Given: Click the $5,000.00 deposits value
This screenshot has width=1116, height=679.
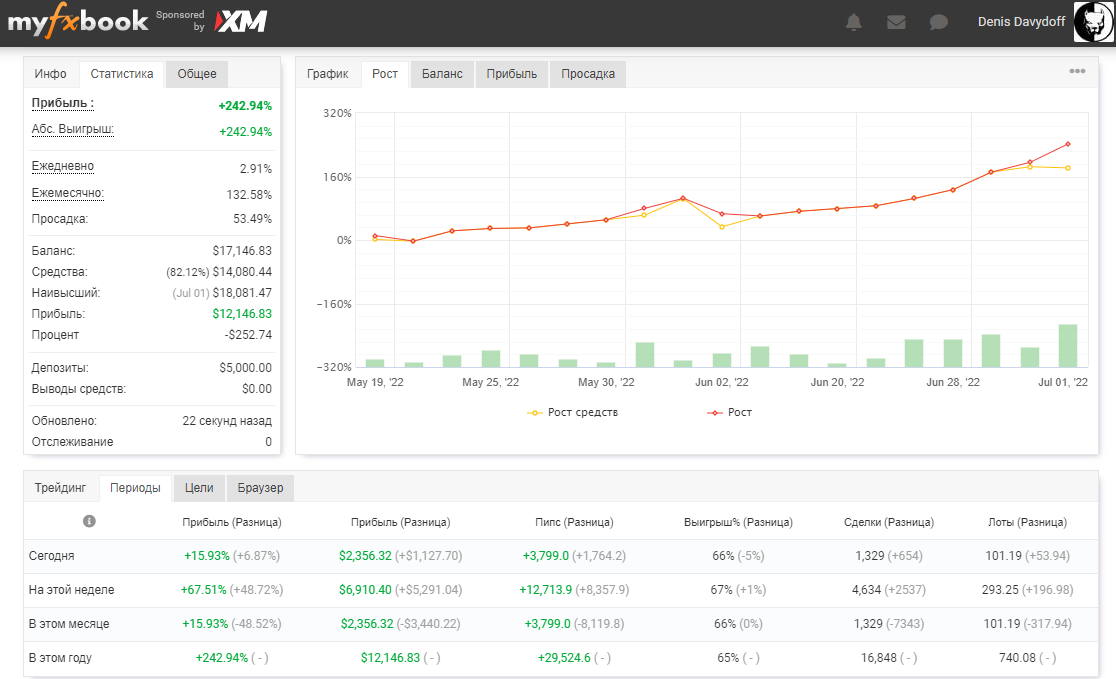Looking at the screenshot, I should pyautogui.click(x=246, y=368).
